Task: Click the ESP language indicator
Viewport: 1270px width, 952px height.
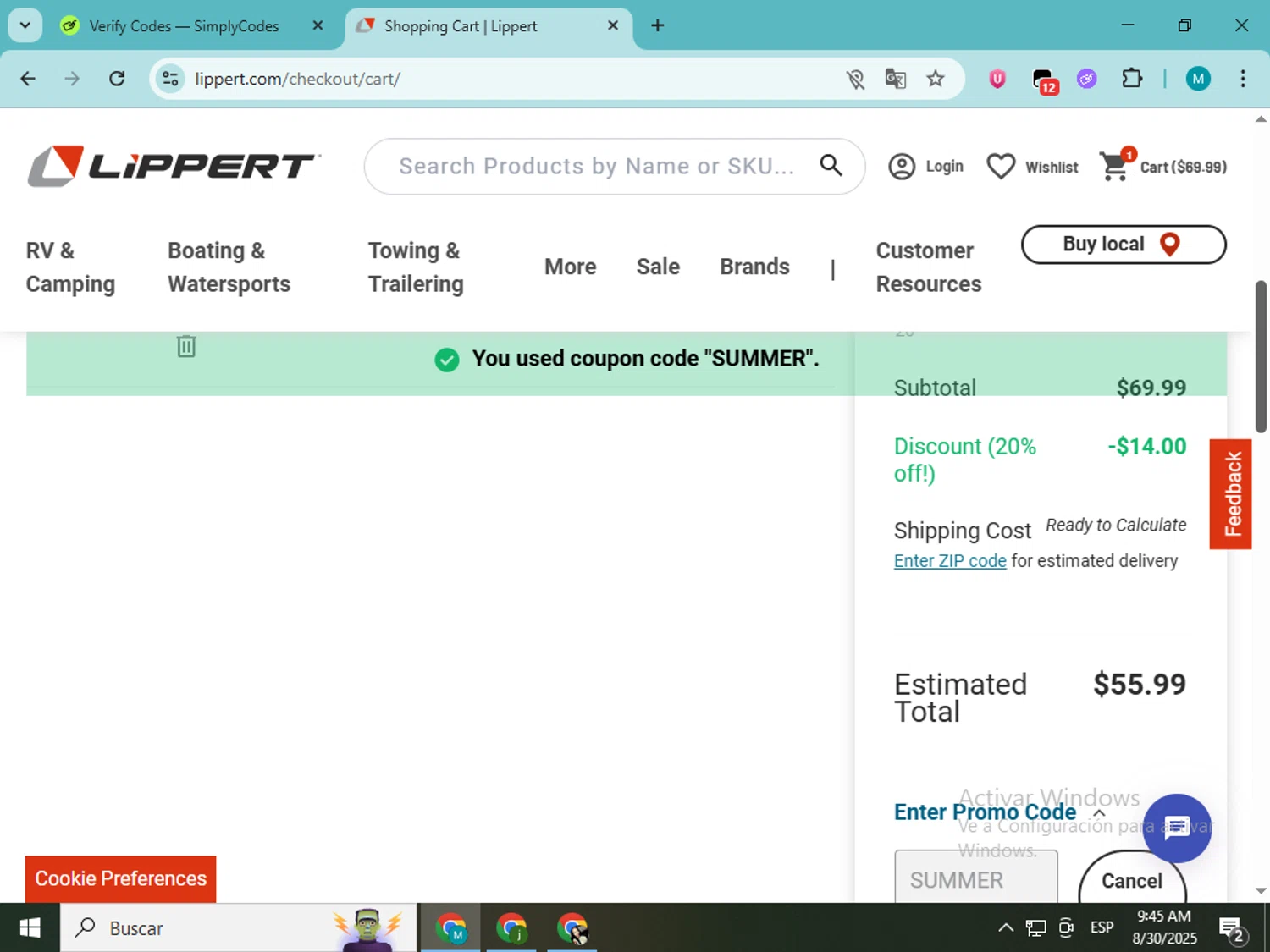Action: click(1102, 928)
